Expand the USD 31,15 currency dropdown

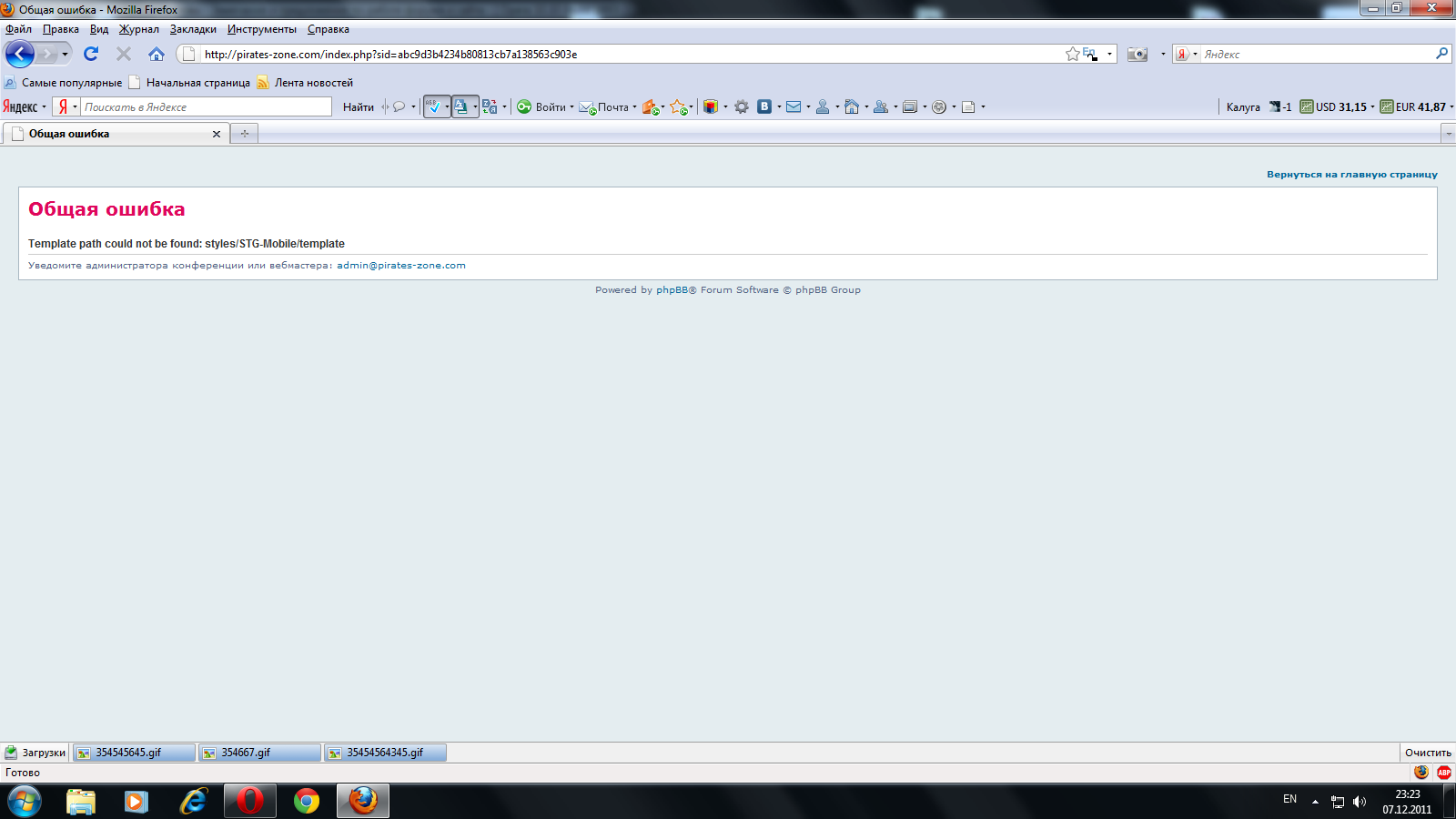click(1372, 106)
